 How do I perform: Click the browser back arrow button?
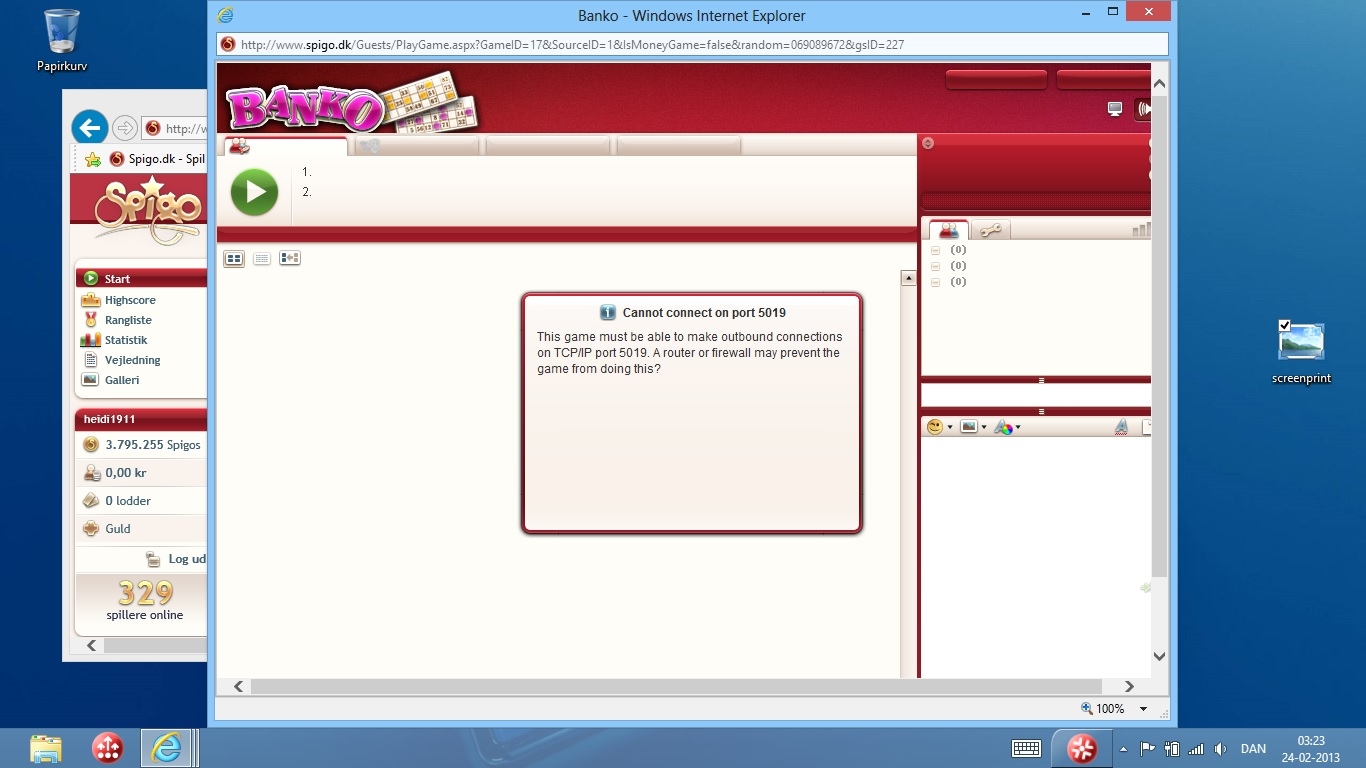click(x=90, y=128)
